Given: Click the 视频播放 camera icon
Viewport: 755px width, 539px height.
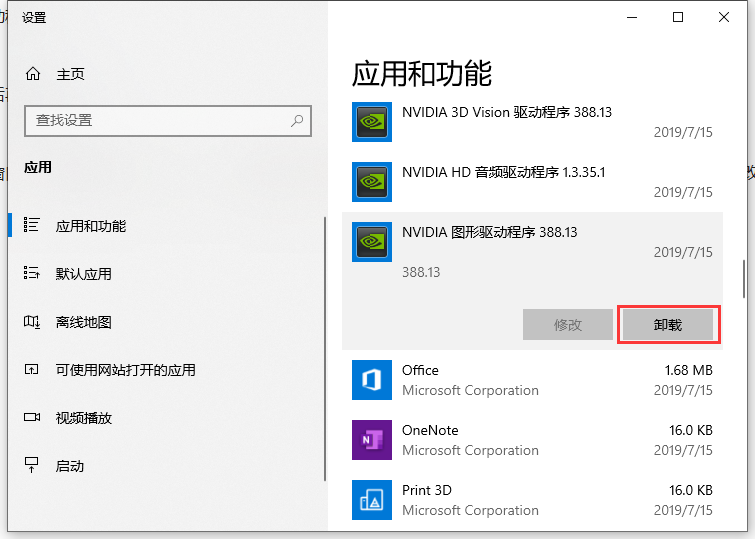Looking at the screenshot, I should point(32,417).
